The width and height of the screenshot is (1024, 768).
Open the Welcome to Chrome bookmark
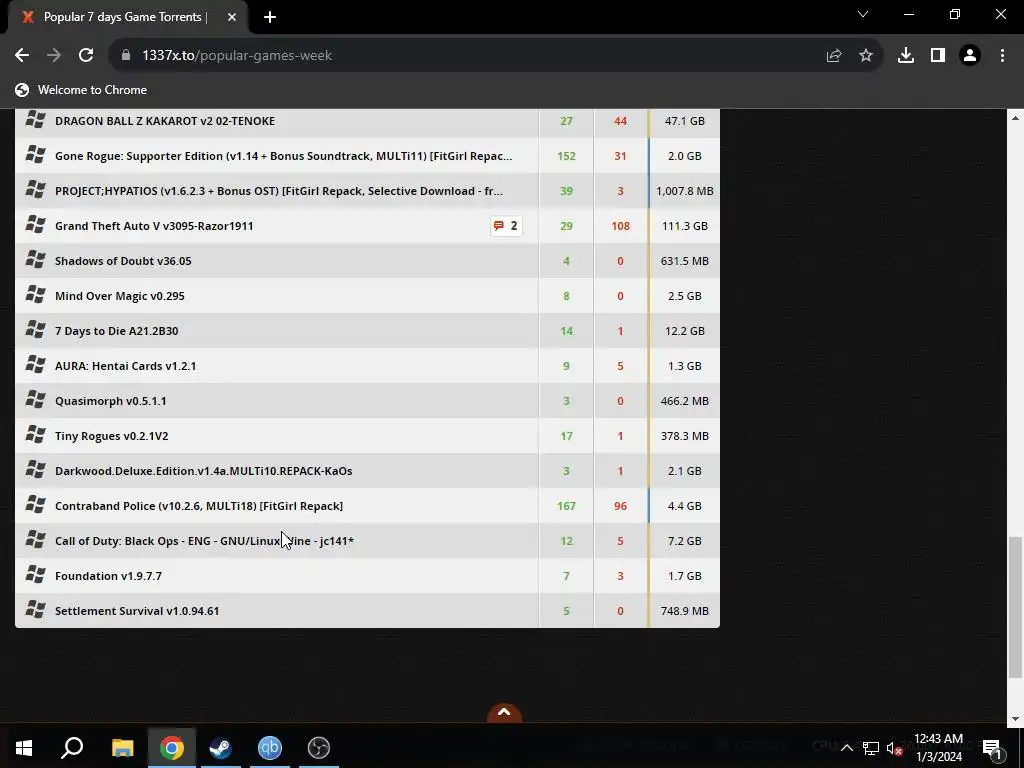(x=81, y=90)
